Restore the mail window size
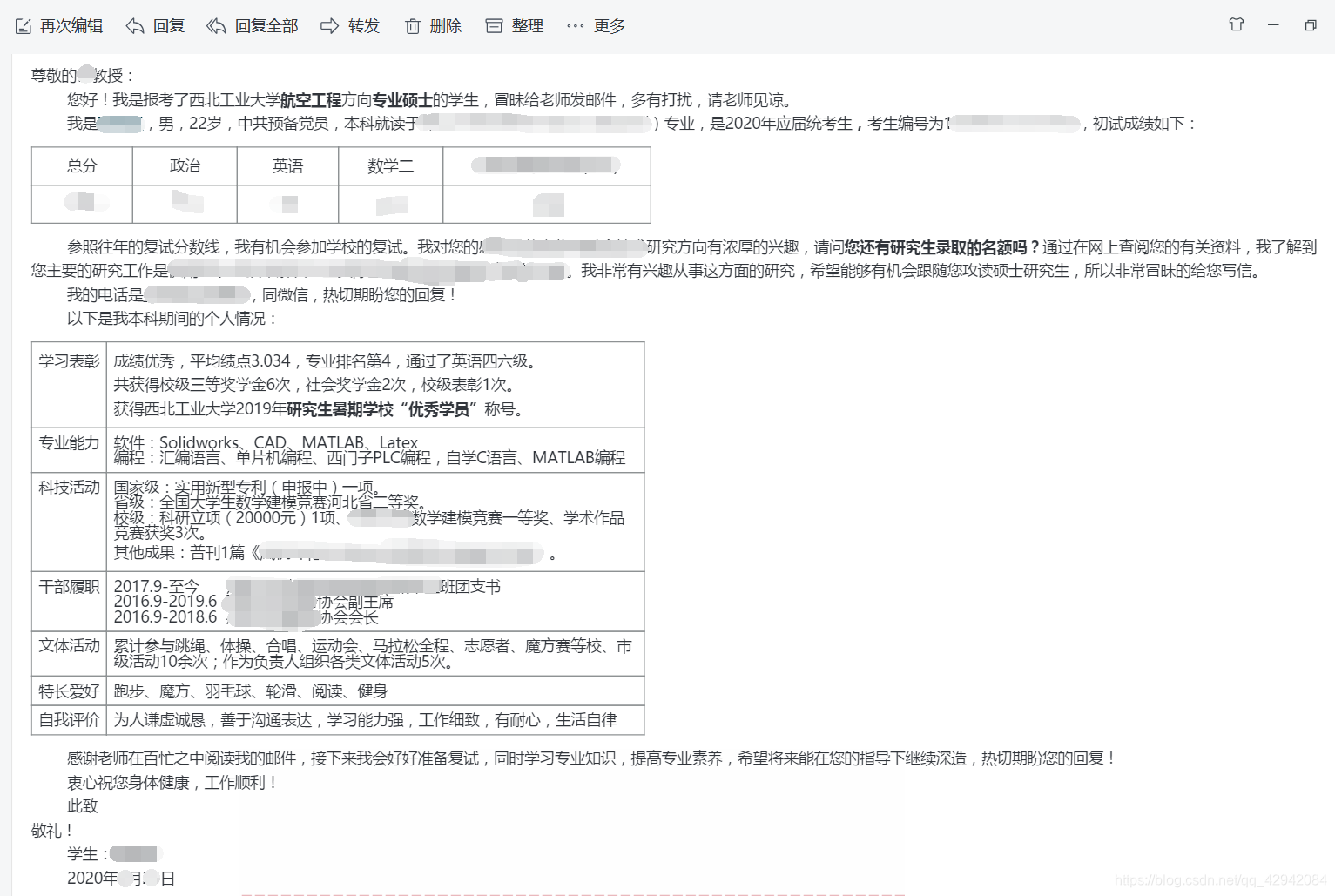1335x896 pixels. point(1311,25)
